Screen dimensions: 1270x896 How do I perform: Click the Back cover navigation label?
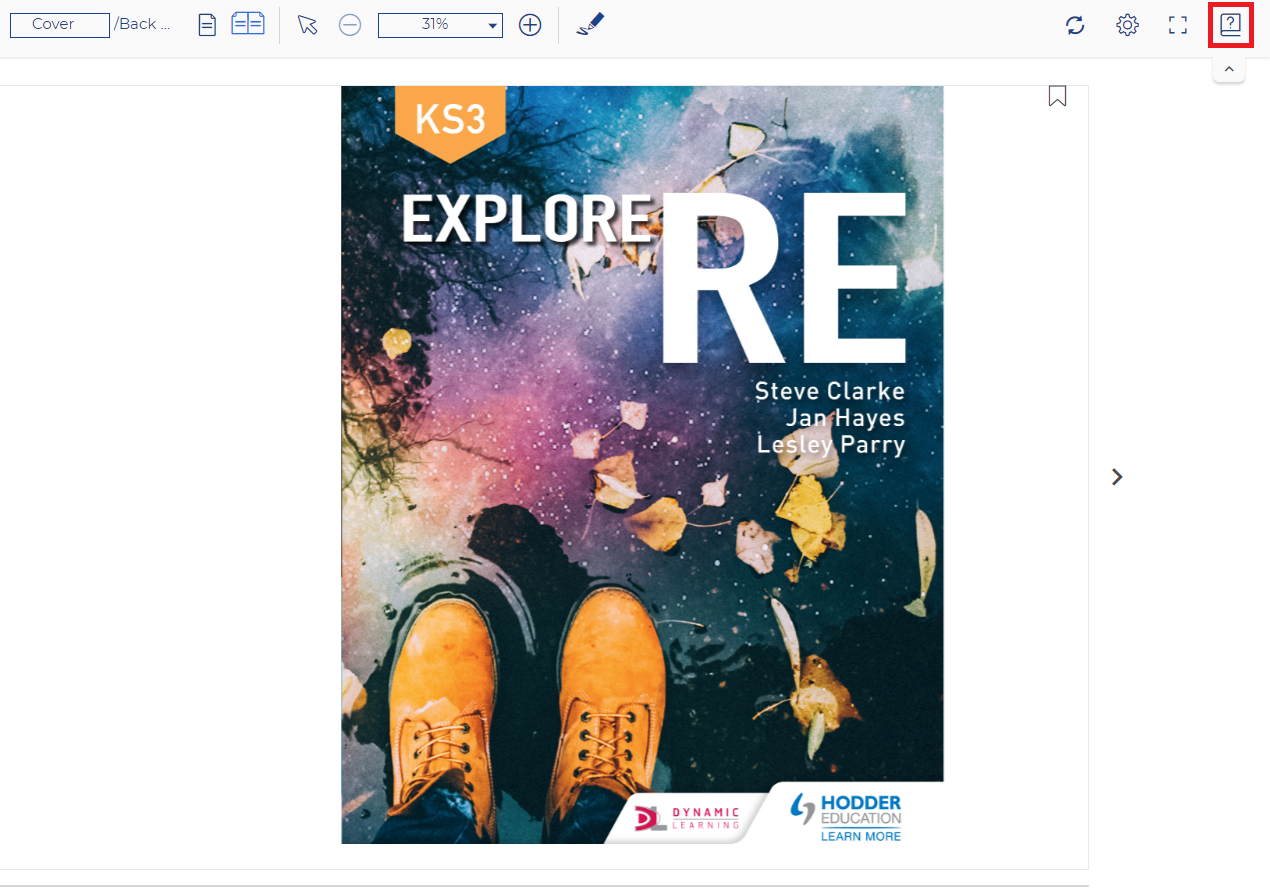(143, 24)
